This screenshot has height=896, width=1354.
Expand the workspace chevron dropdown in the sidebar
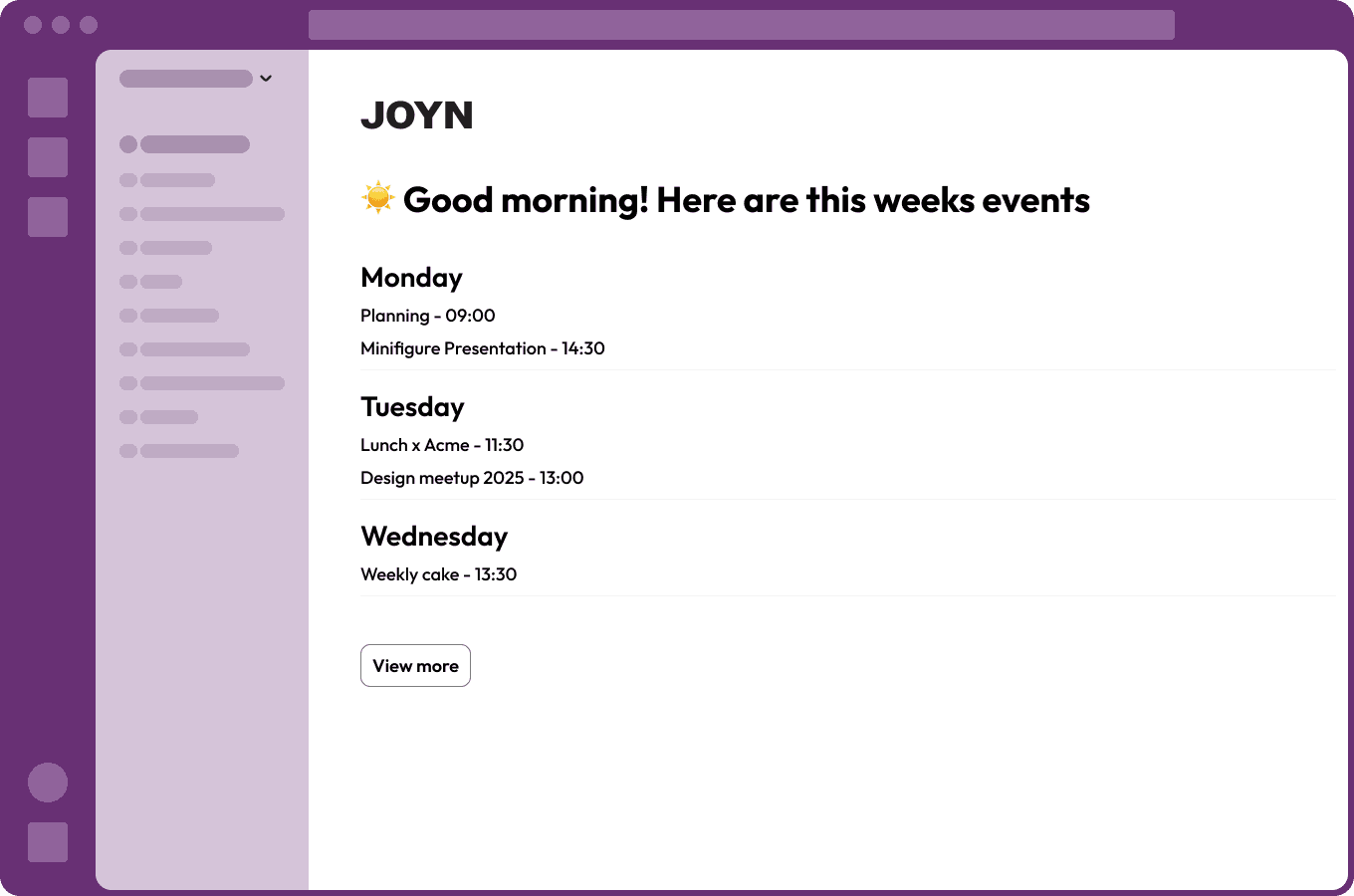pyautogui.click(x=266, y=79)
